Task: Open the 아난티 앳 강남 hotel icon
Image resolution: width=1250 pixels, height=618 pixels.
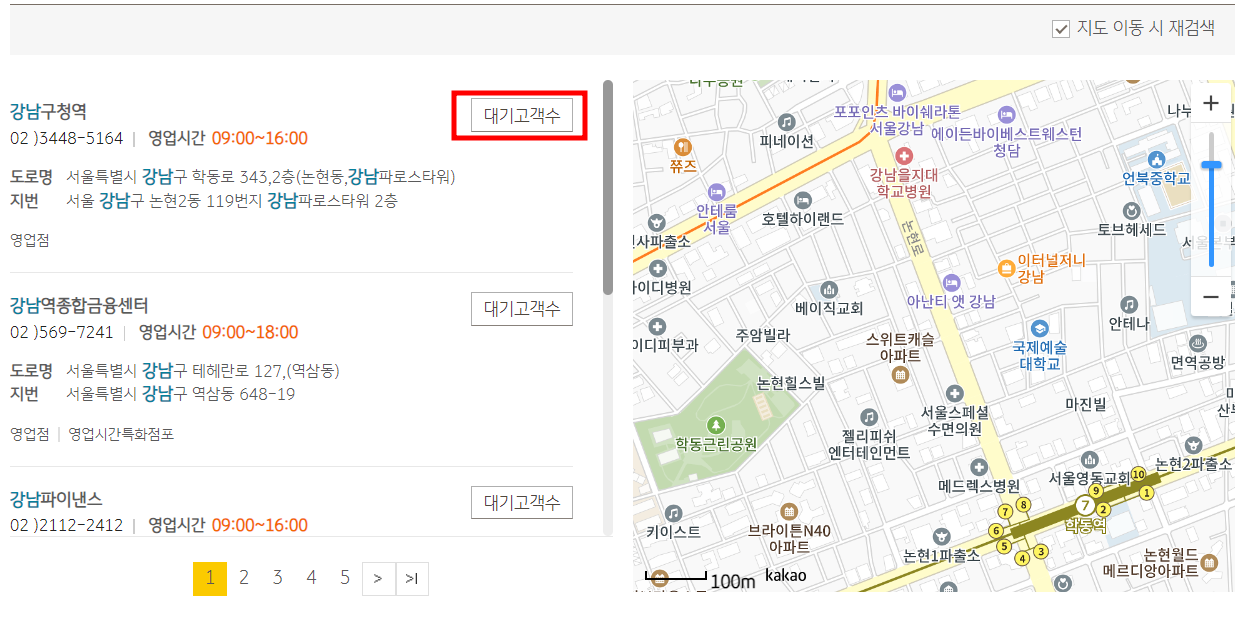Action: pos(951,282)
